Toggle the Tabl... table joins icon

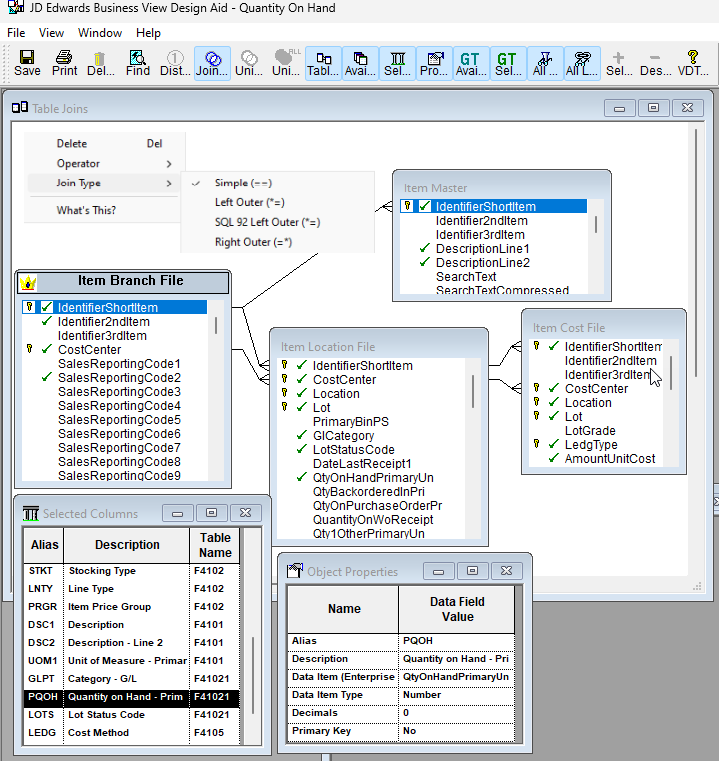coord(323,63)
